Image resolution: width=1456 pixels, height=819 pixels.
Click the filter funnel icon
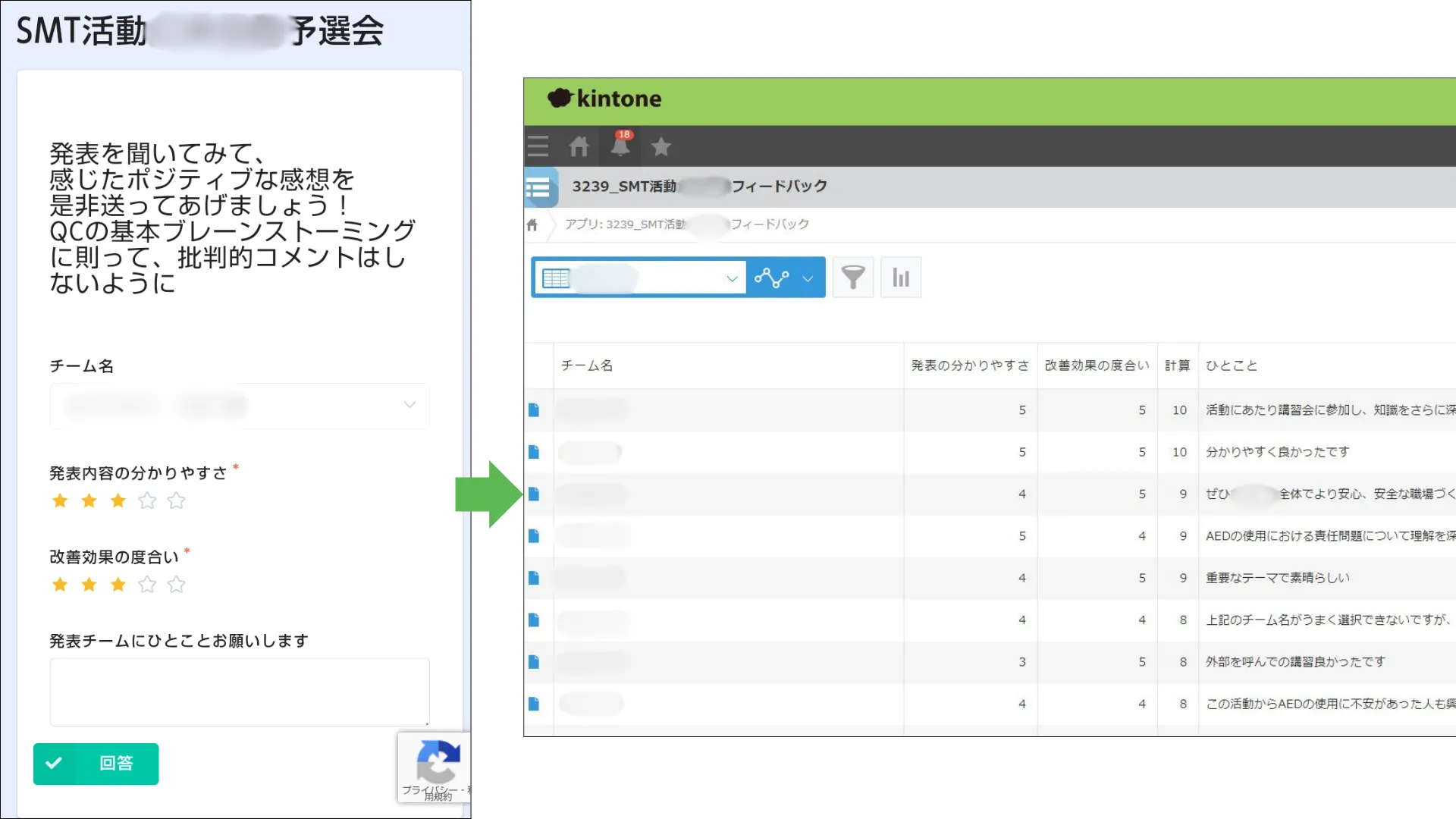click(852, 278)
